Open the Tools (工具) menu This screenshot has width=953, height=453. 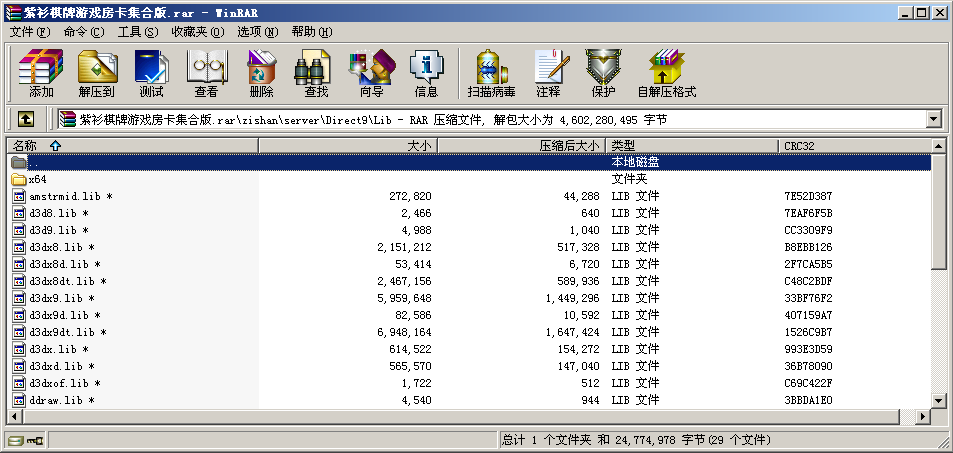[x=138, y=32]
